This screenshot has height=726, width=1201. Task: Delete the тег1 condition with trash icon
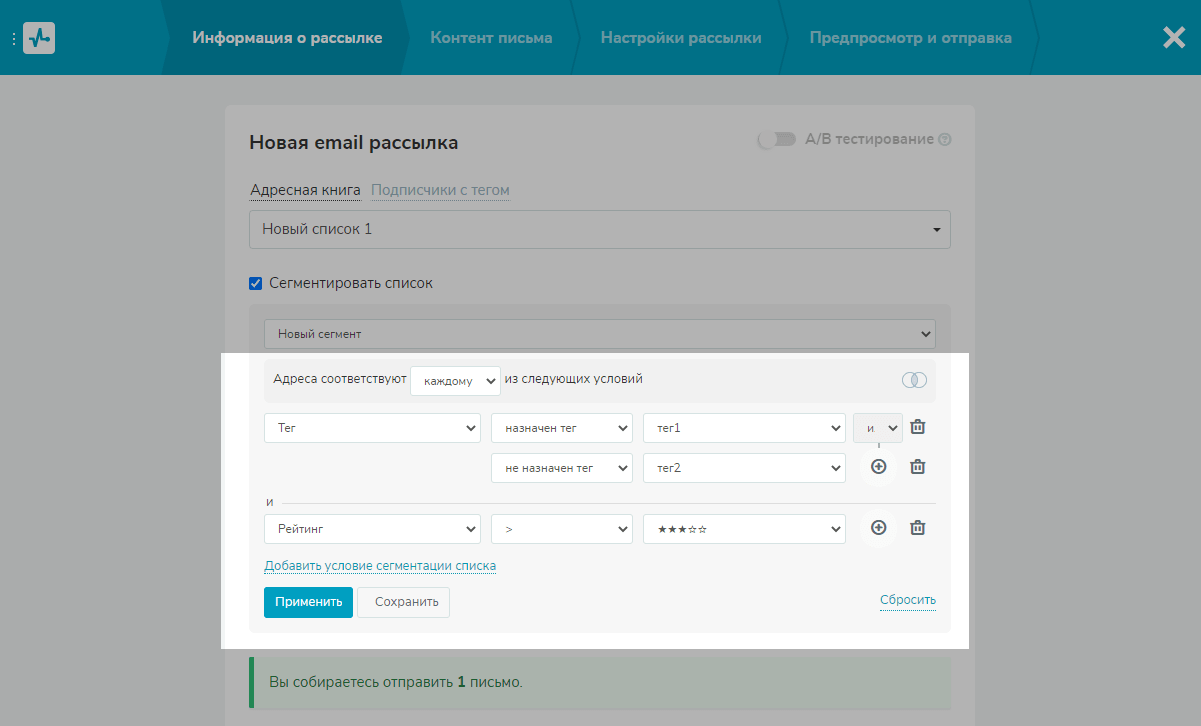pos(917,427)
